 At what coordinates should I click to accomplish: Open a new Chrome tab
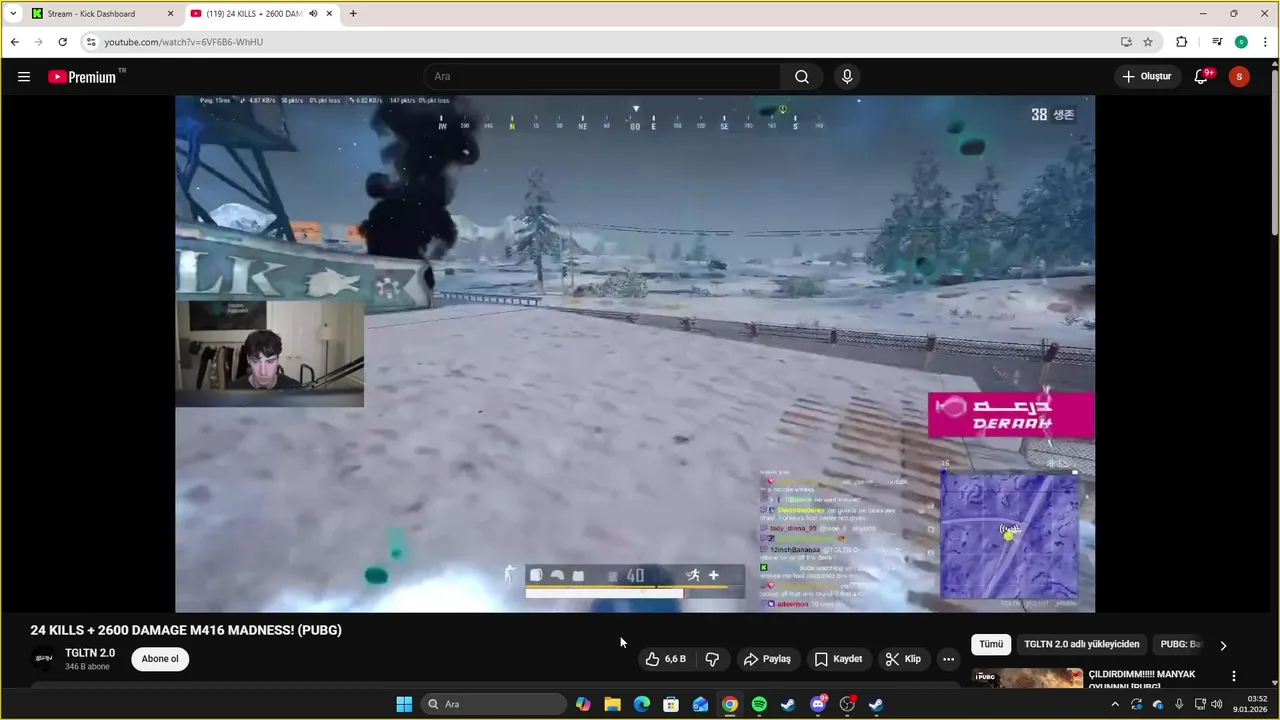[x=353, y=14]
